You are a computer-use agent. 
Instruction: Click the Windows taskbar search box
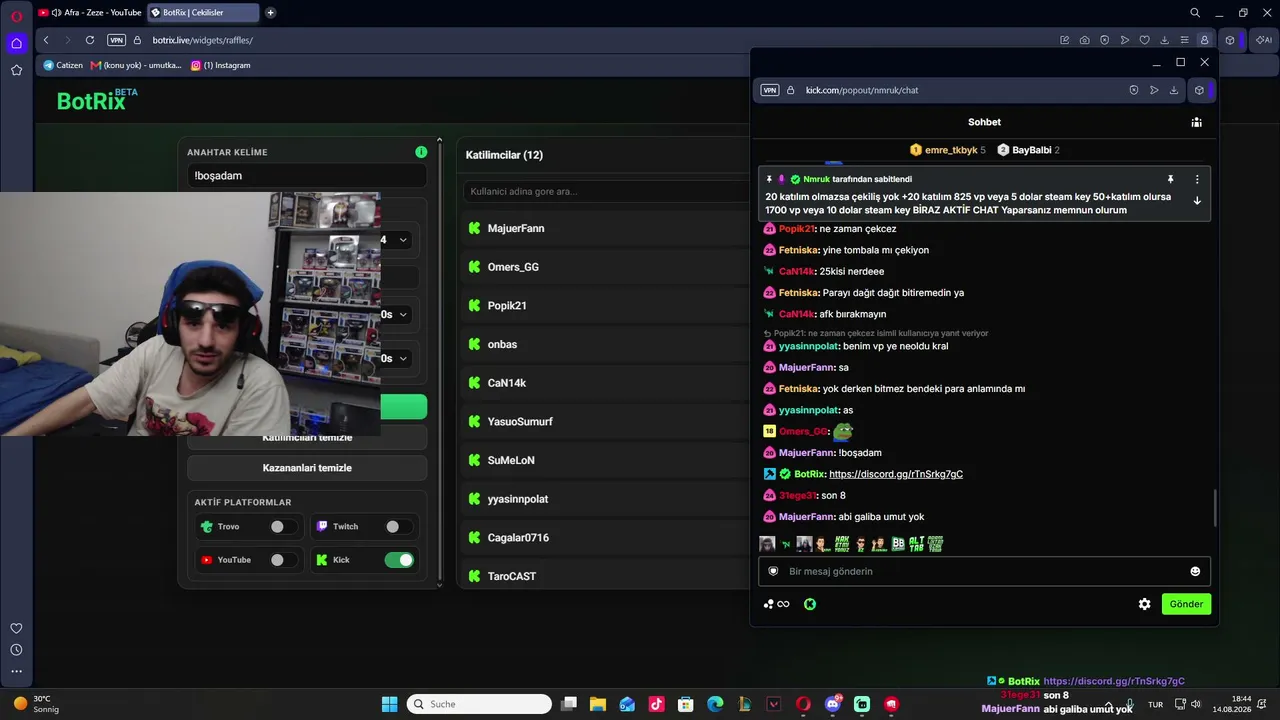click(480, 704)
